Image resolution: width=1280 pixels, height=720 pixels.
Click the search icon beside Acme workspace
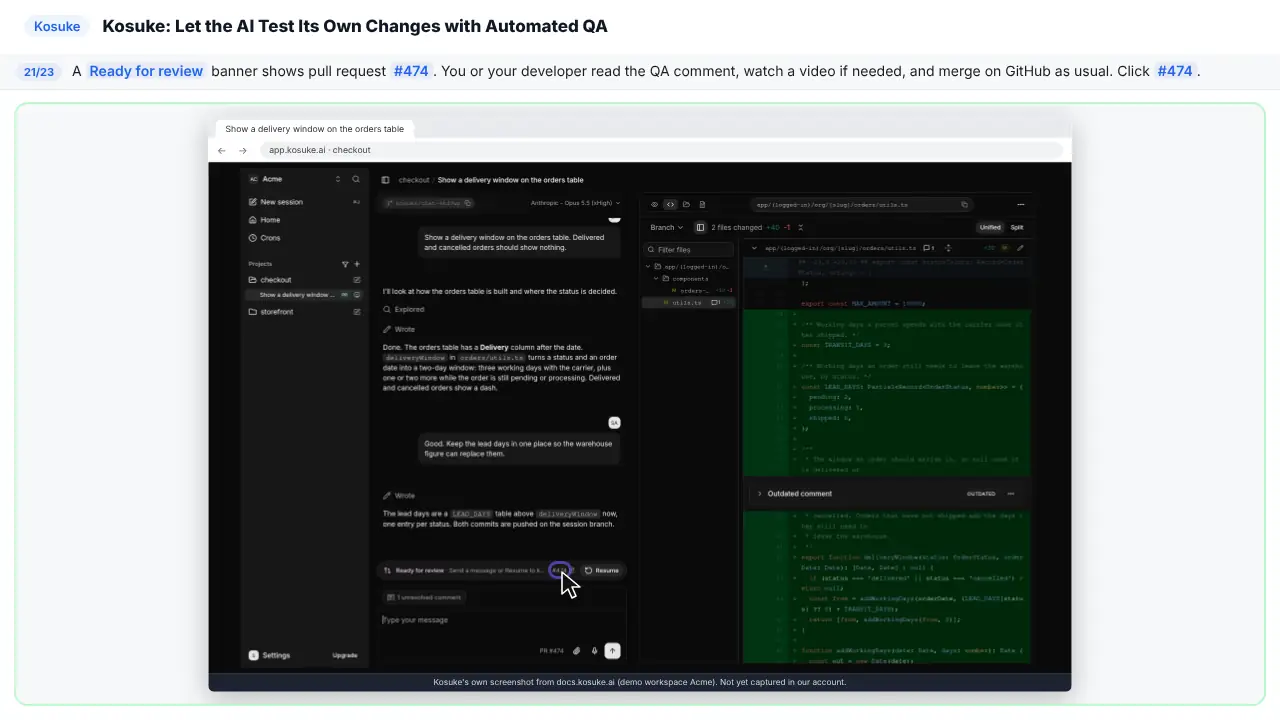point(356,179)
